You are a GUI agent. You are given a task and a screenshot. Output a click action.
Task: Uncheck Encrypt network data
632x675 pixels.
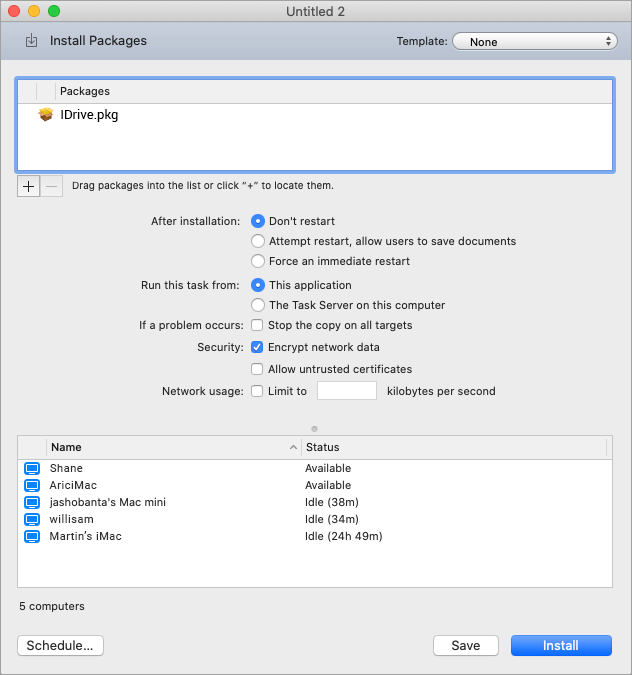click(258, 347)
